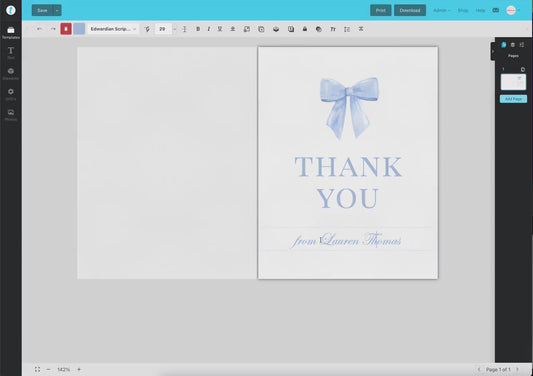Click the icon next to Help in the header
533x376 pixels.
coord(496,10)
